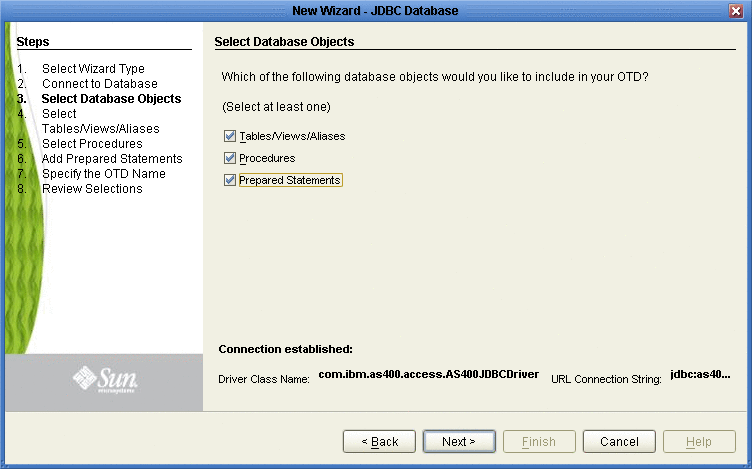Viewport: 752px width, 469px height.
Task: Click step 8 Review Selections
Action: (92, 188)
